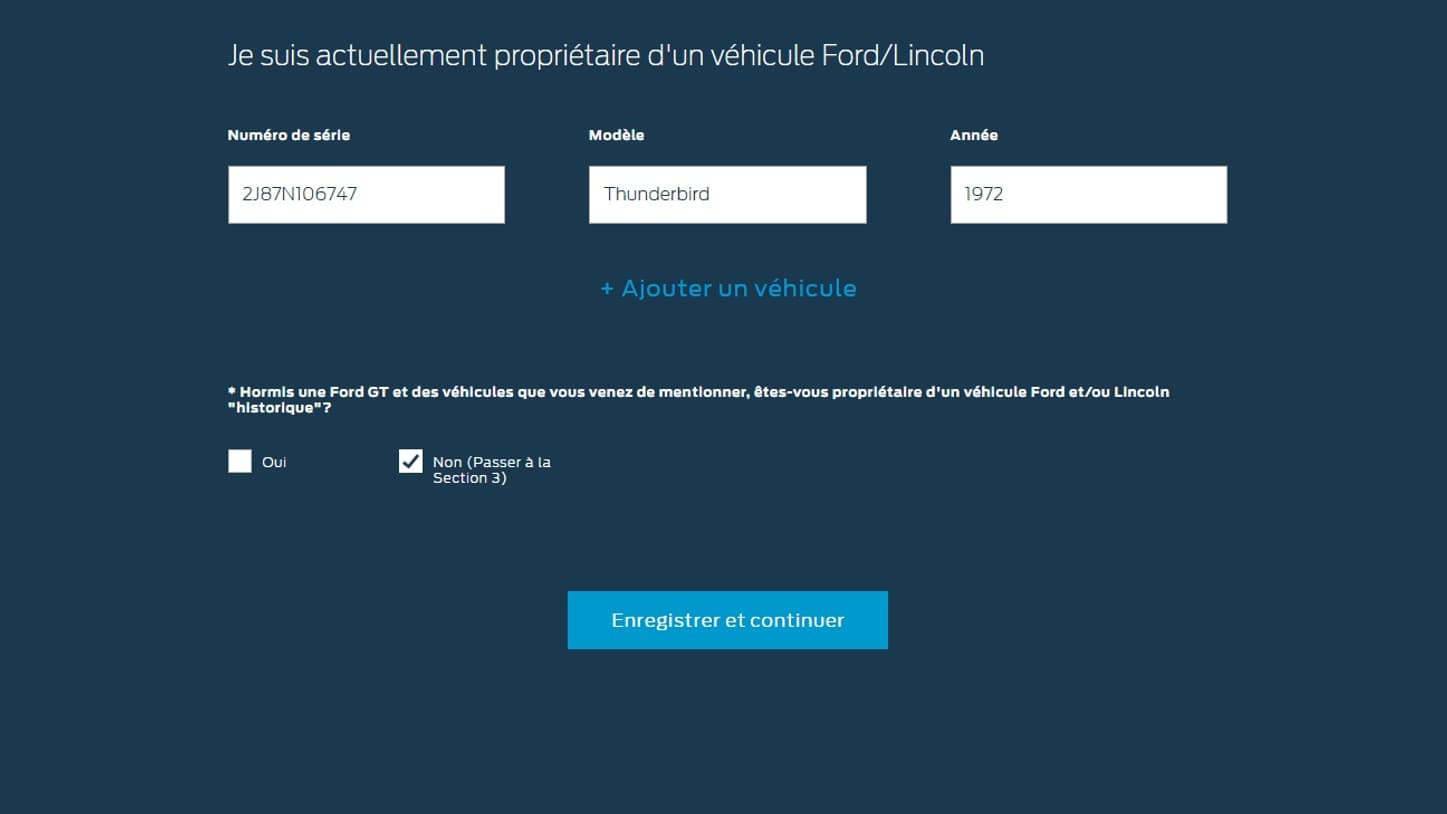Viewport: 1447px width, 814px height.
Task: Click the 'Non (Passer à la Section 3)' label text
Action: 492,470
